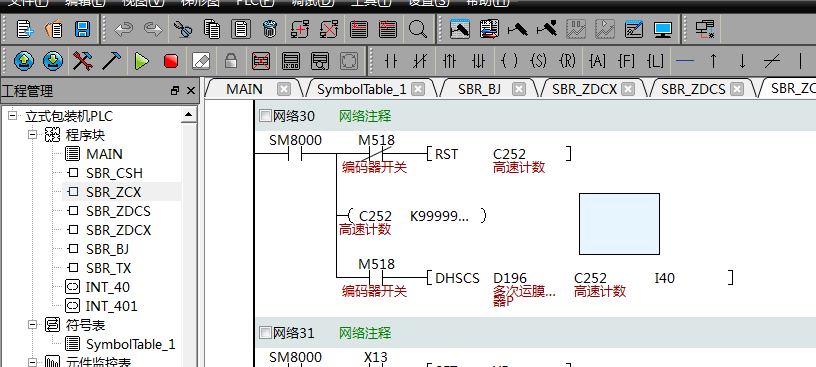Insert output coil symbol

pyautogui.click(x=509, y=61)
